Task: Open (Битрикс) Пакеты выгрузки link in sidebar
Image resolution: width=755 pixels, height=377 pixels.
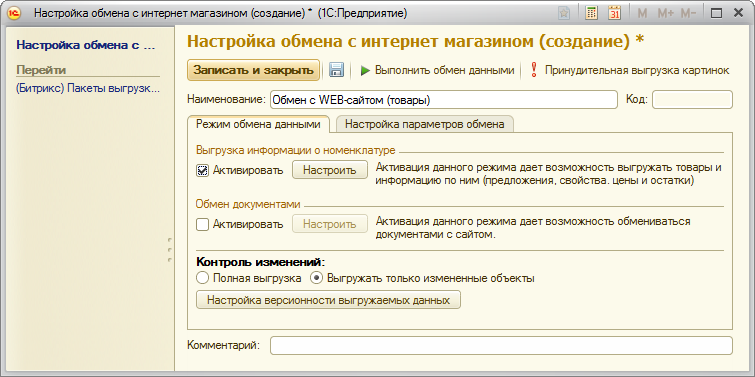Action: coord(88,89)
